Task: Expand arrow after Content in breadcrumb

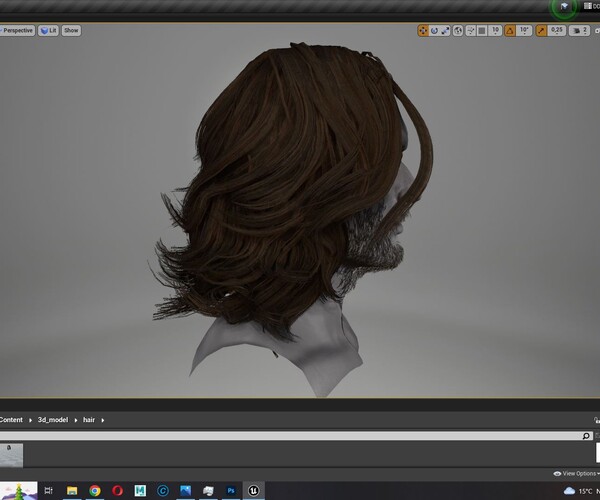Action: tap(30, 420)
